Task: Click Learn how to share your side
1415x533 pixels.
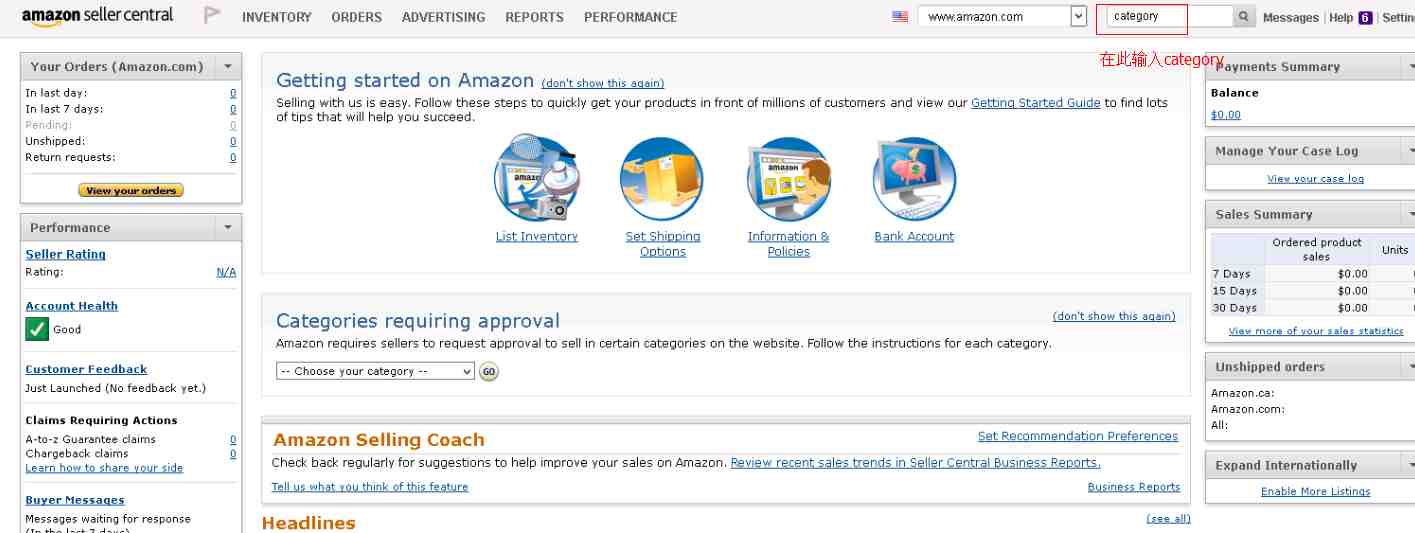Action: (x=104, y=468)
